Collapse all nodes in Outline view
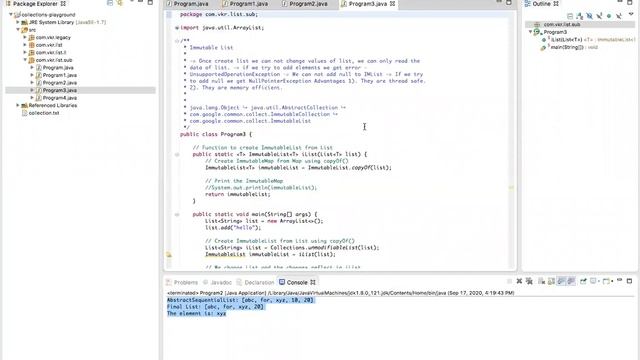Image resolution: width=640 pixels, height=360 pixels. pos(570,16)
